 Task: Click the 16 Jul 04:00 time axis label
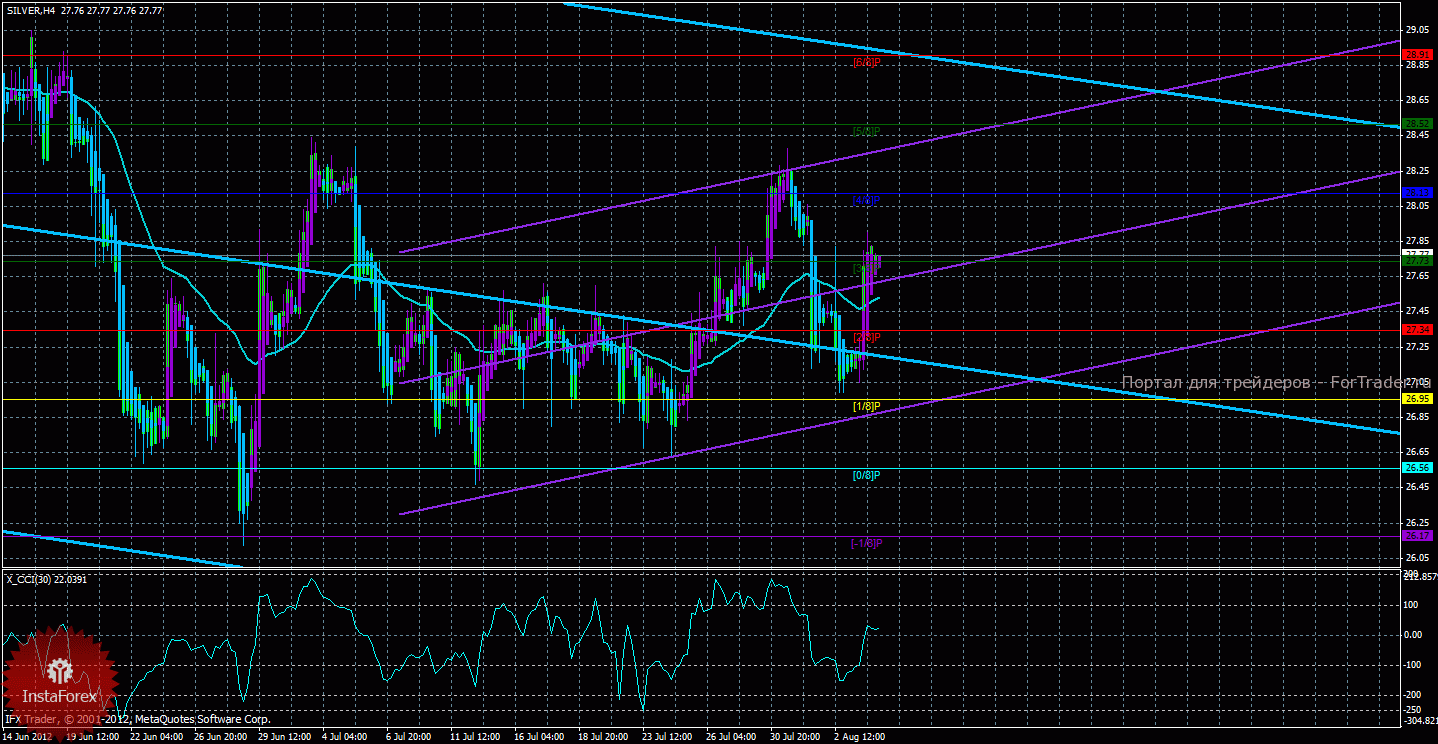click(540, 736)
